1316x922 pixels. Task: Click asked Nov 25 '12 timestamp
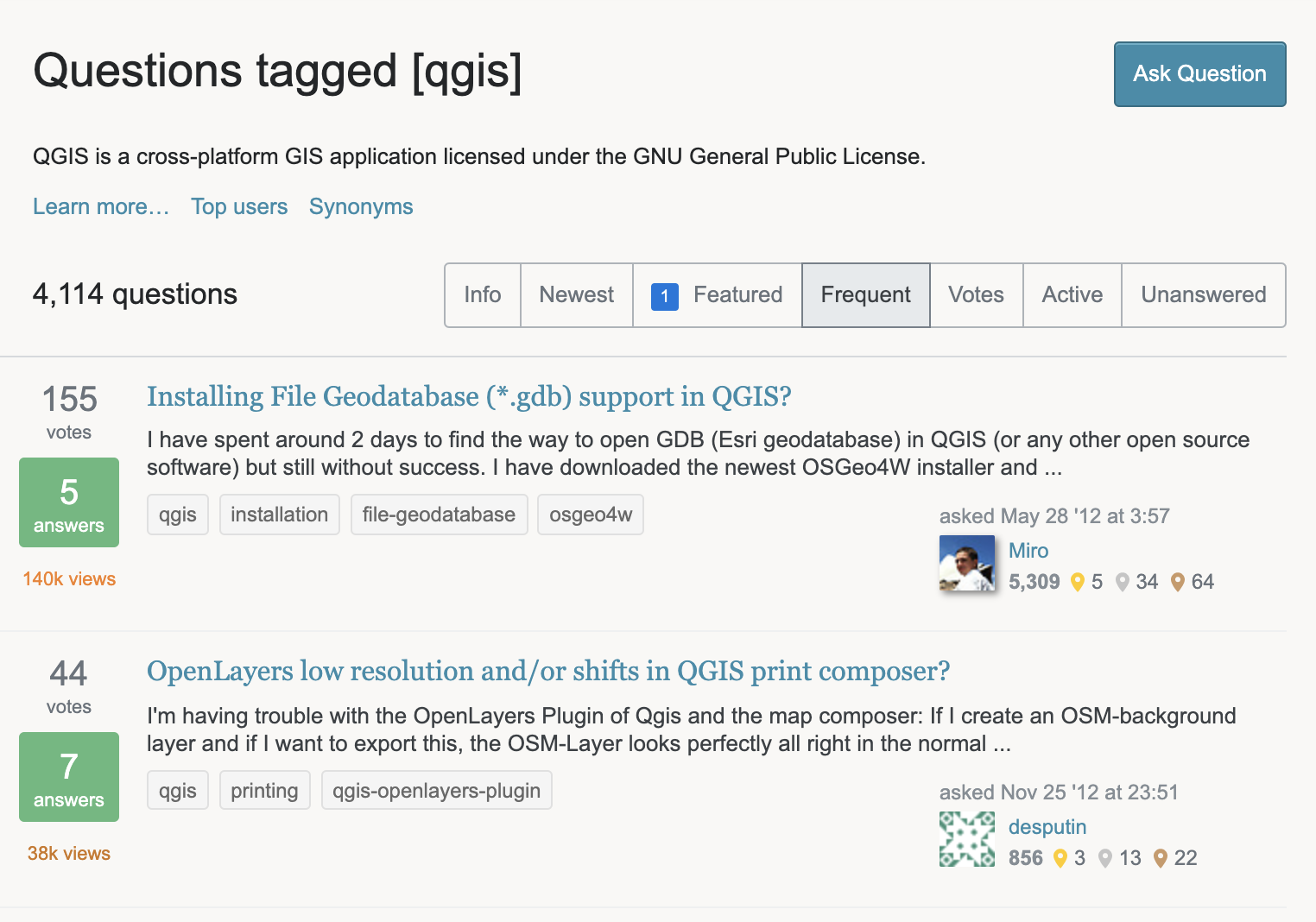coord(1059,793)
